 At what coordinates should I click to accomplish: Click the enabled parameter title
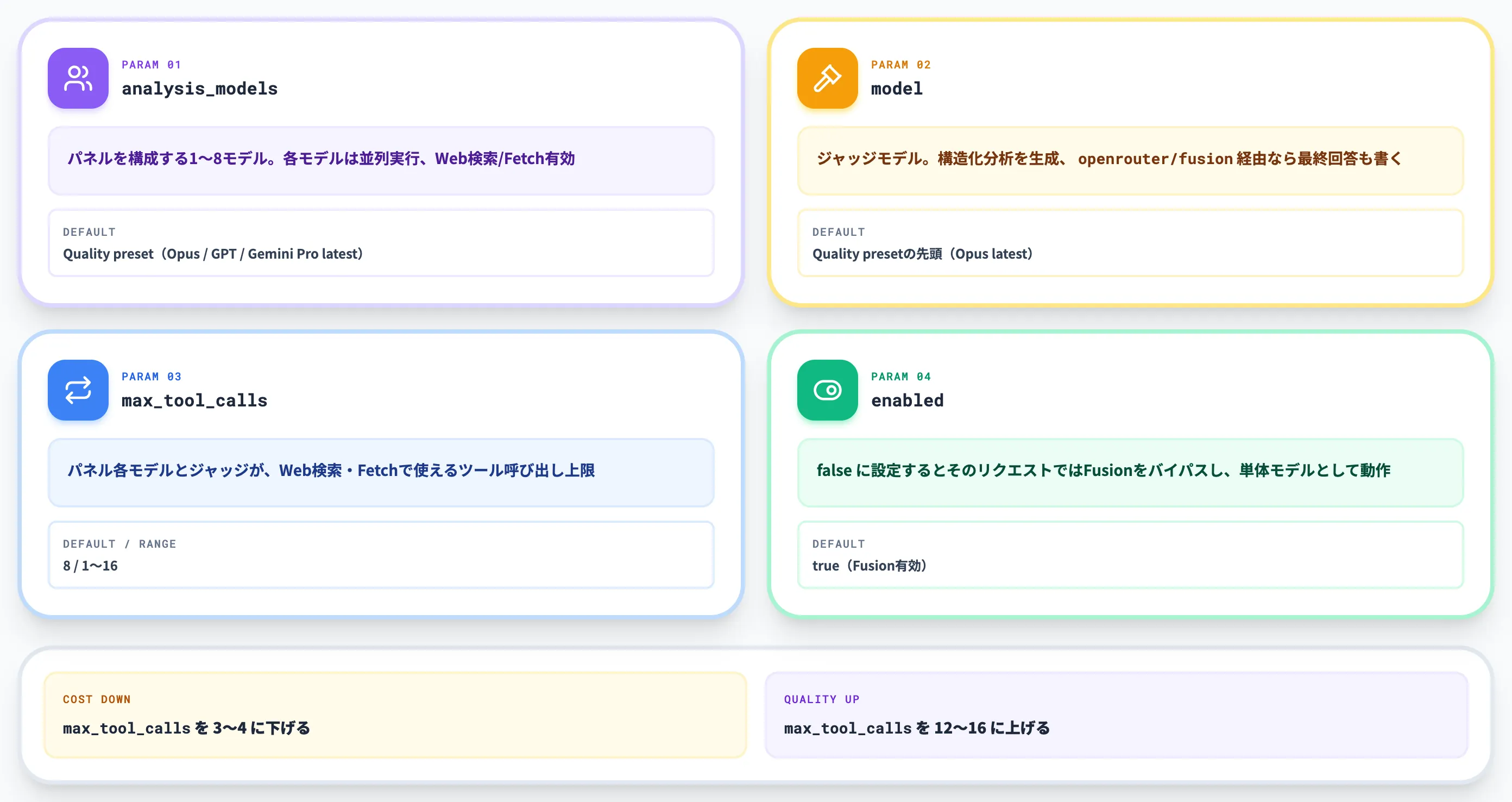[x=908, y=400]
